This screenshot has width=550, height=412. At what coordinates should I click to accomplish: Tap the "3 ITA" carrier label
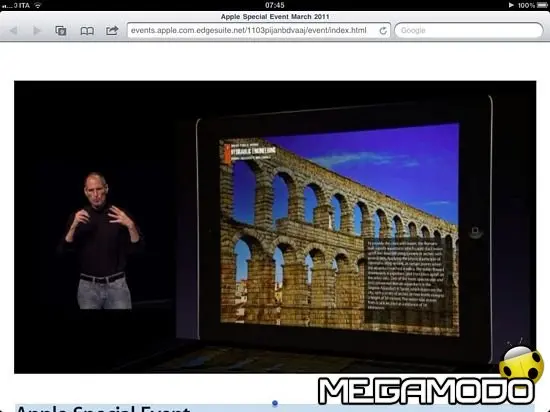tap(22, 5)
